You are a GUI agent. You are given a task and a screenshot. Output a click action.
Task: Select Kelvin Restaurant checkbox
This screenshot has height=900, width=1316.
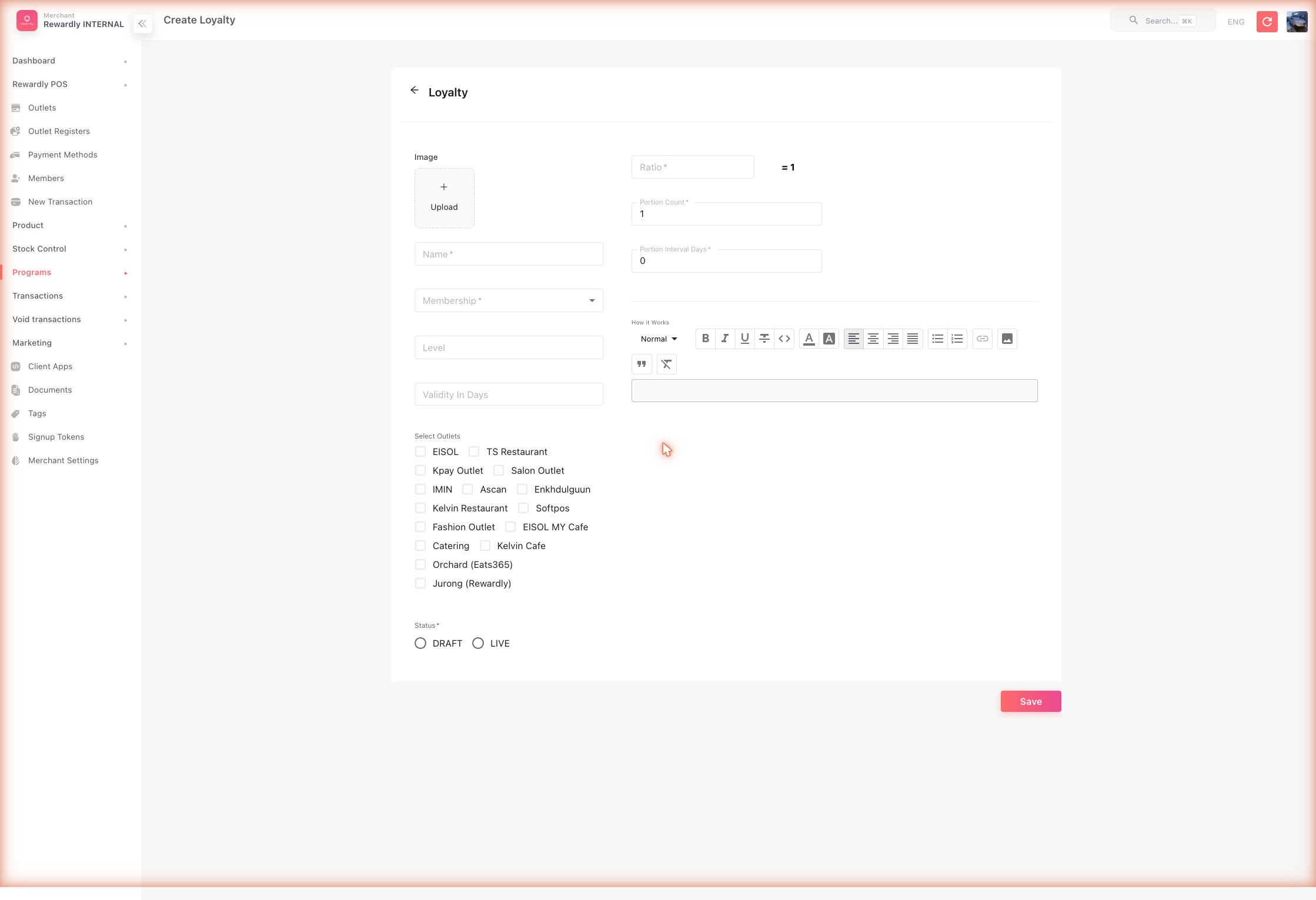point(420,508)
